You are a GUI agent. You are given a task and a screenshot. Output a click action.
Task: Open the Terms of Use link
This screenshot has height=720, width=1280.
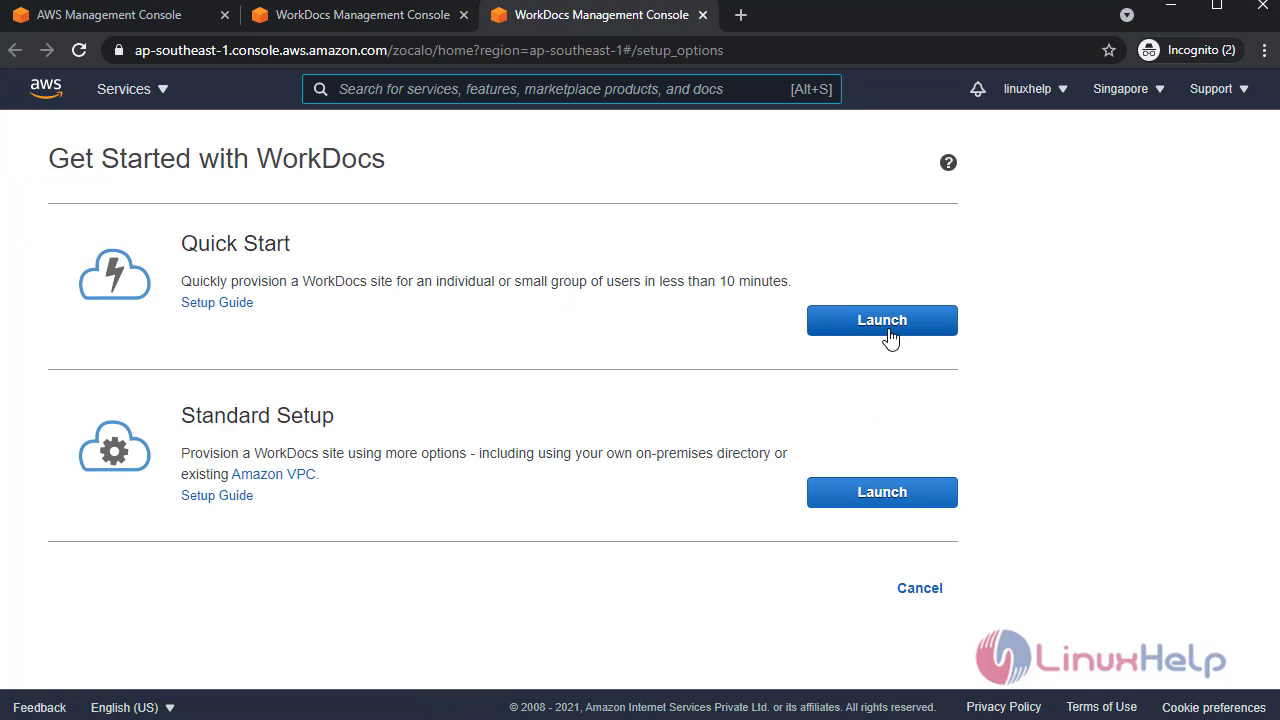[1101, 707]
